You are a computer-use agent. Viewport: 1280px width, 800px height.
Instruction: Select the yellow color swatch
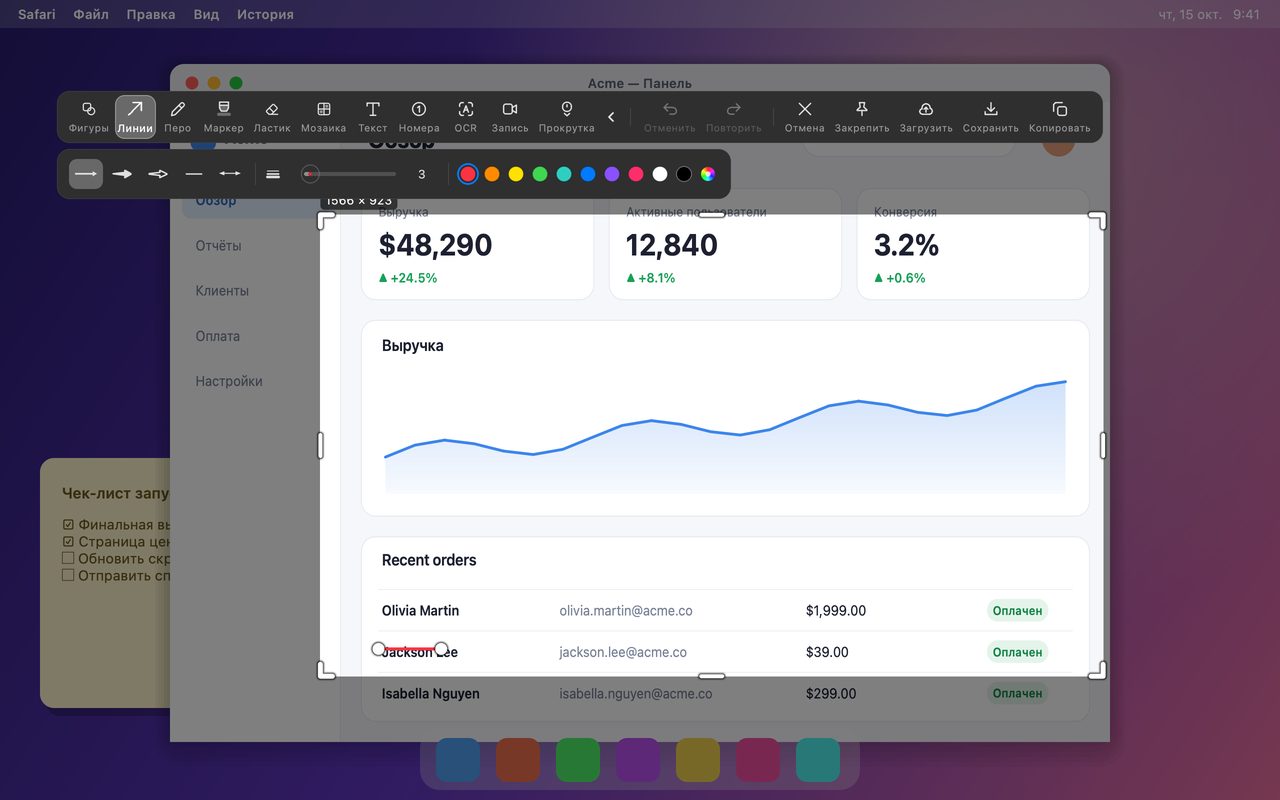(x=516, y=174)
